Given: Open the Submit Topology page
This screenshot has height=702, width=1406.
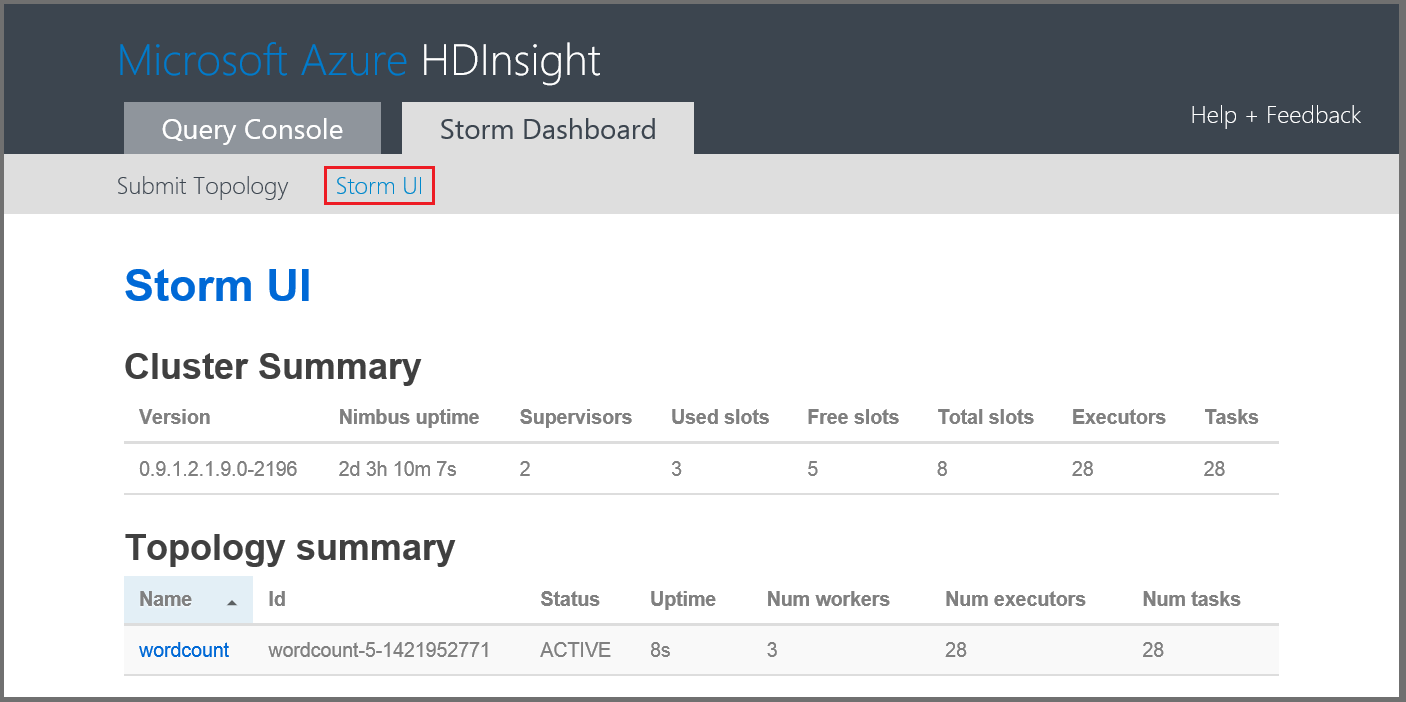Looking at the screenshot, I should [x=202, y=187].
